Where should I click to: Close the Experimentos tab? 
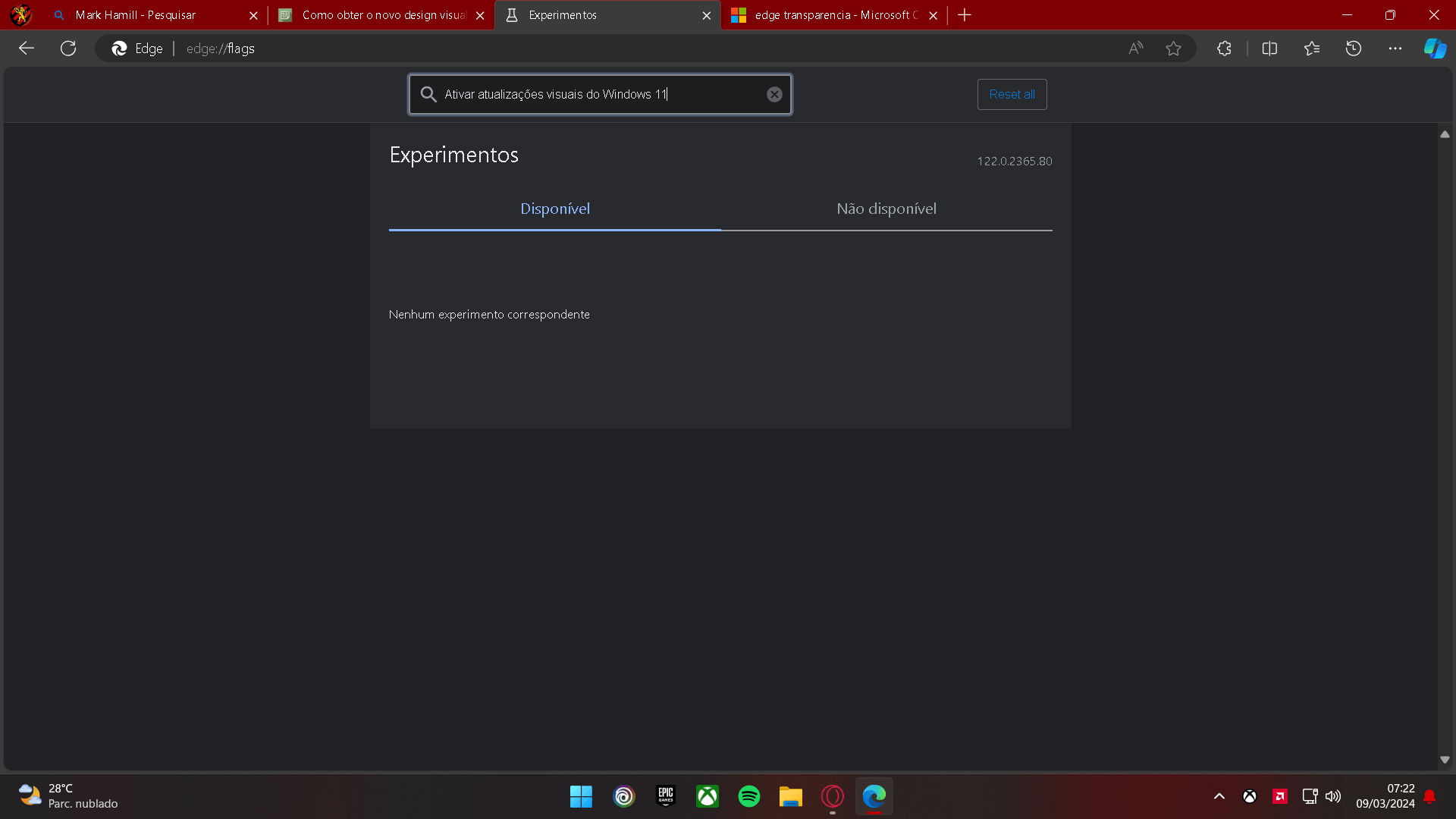click(707, 15)
